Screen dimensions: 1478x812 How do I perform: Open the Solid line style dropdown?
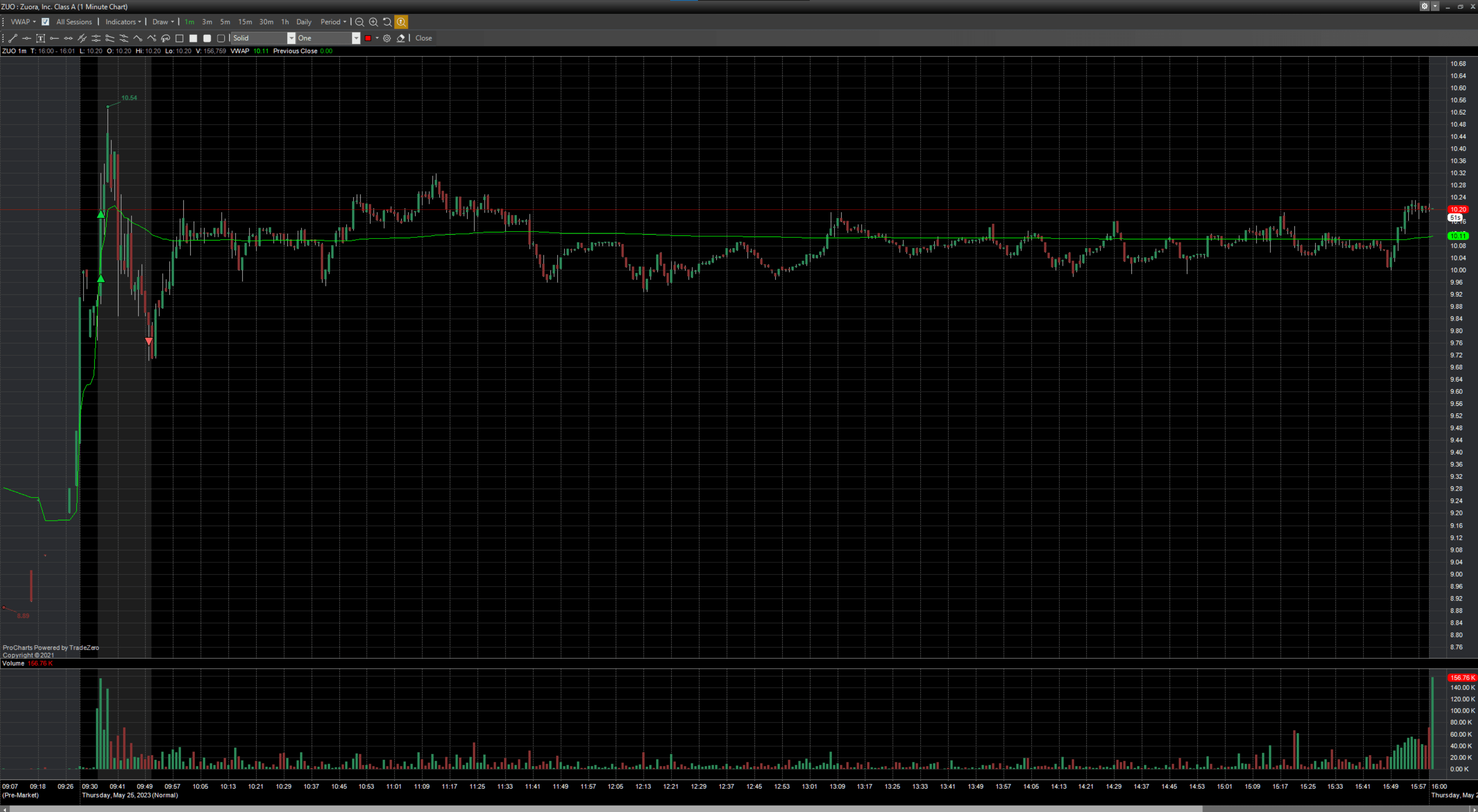tap(291, 39)
